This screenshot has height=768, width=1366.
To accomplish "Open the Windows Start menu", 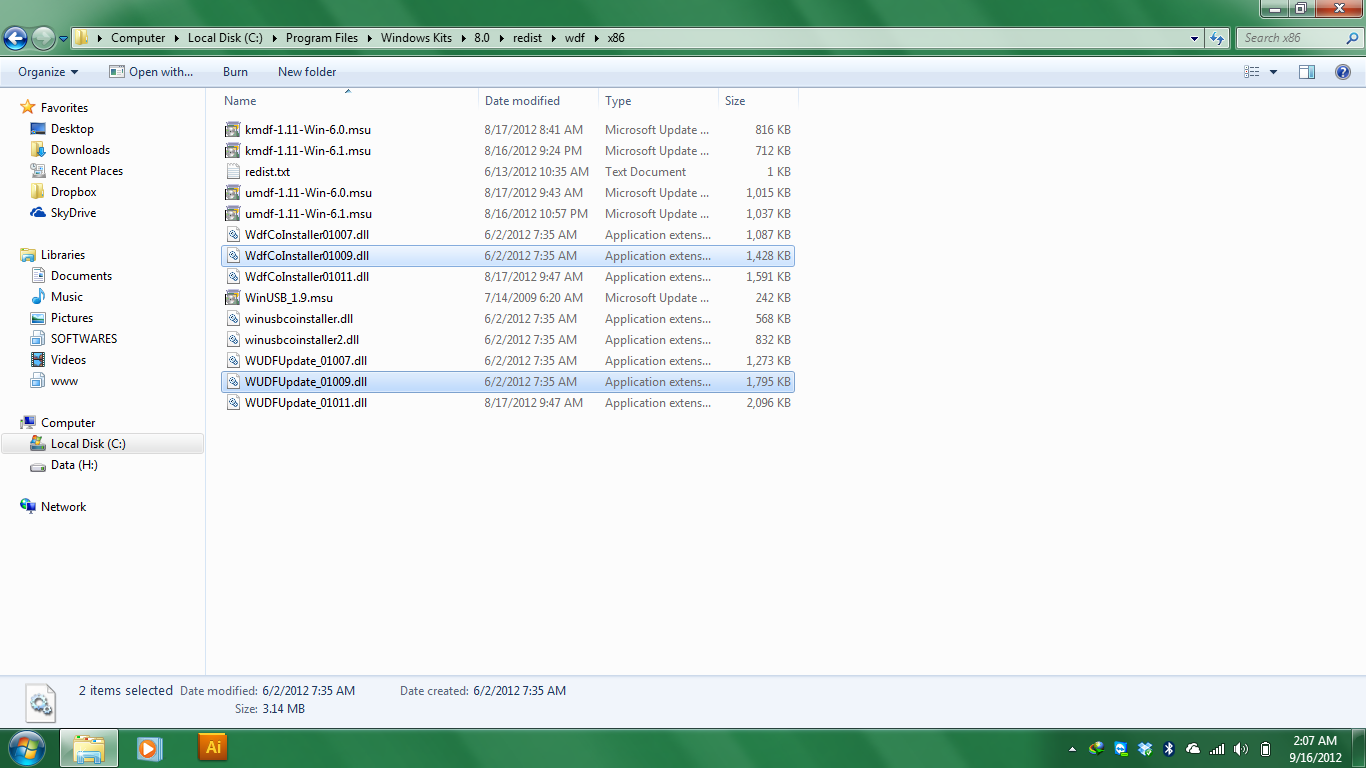I will click(25, 748).
